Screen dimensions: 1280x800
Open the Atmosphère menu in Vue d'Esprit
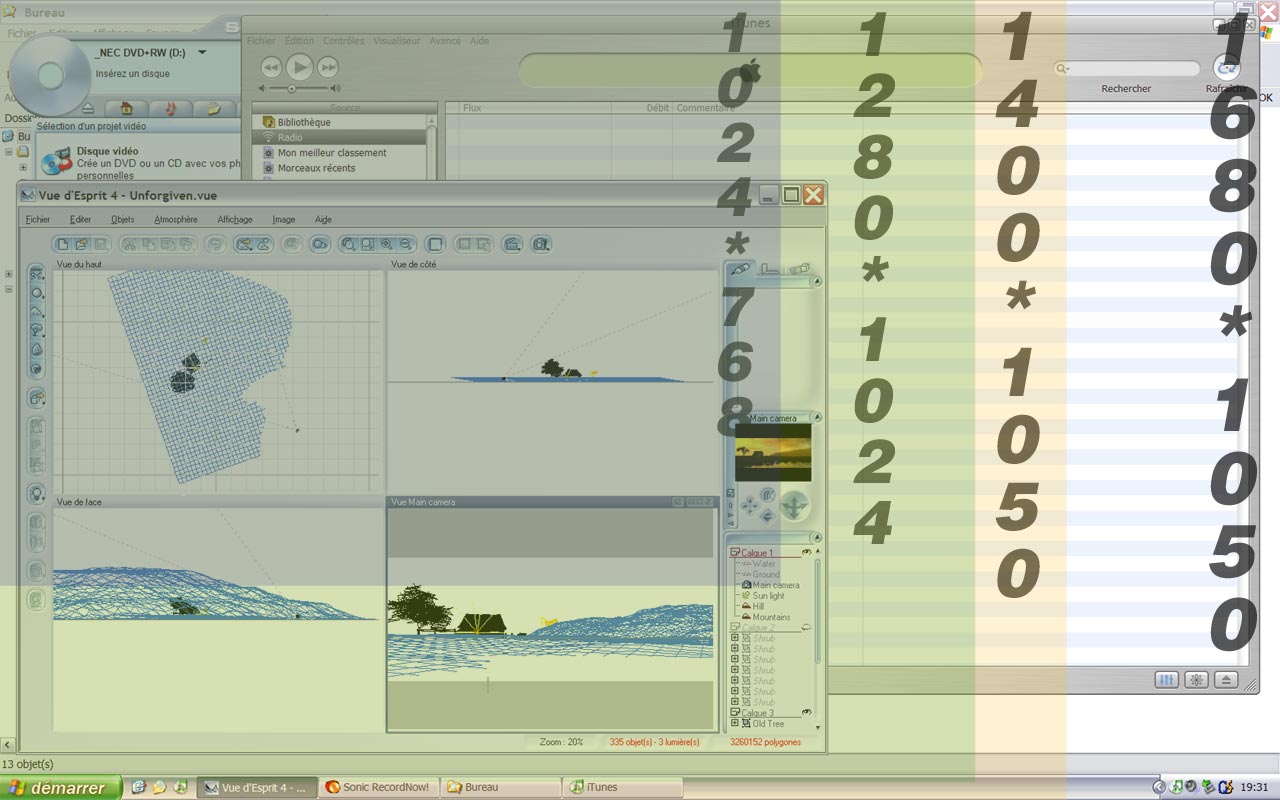175,219
